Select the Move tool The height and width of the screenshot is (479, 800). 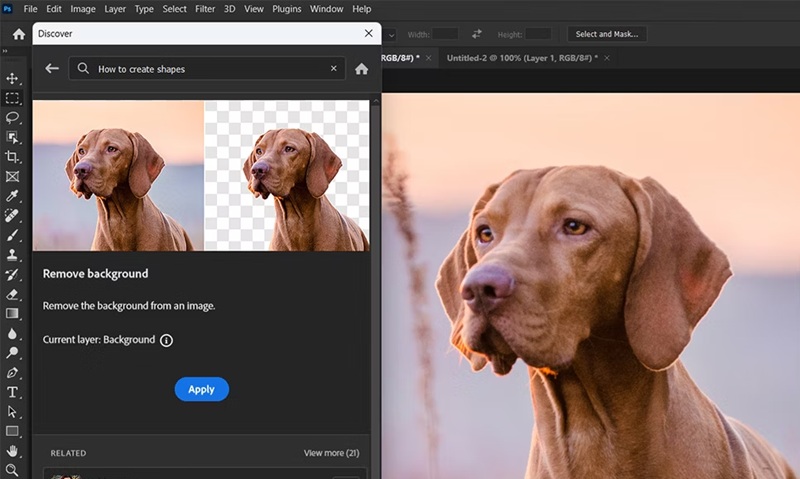[x=12, y=78]
